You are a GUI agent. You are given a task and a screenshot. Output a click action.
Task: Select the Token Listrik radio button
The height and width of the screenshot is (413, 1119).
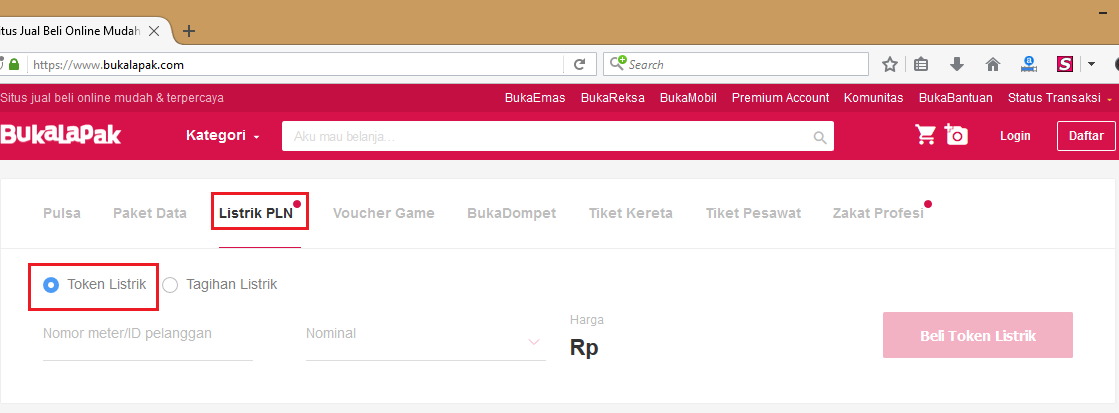(x=51, y=285)
